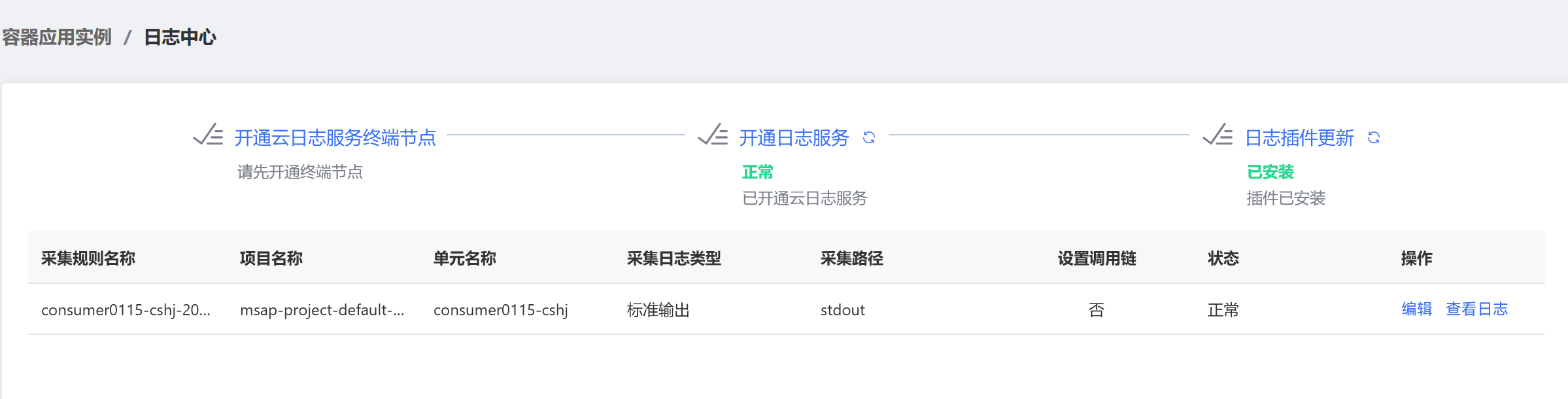Refresh the 开通日志服务 status
The width and height of the screenshot is (1568, 399).
tap(868, 137)
